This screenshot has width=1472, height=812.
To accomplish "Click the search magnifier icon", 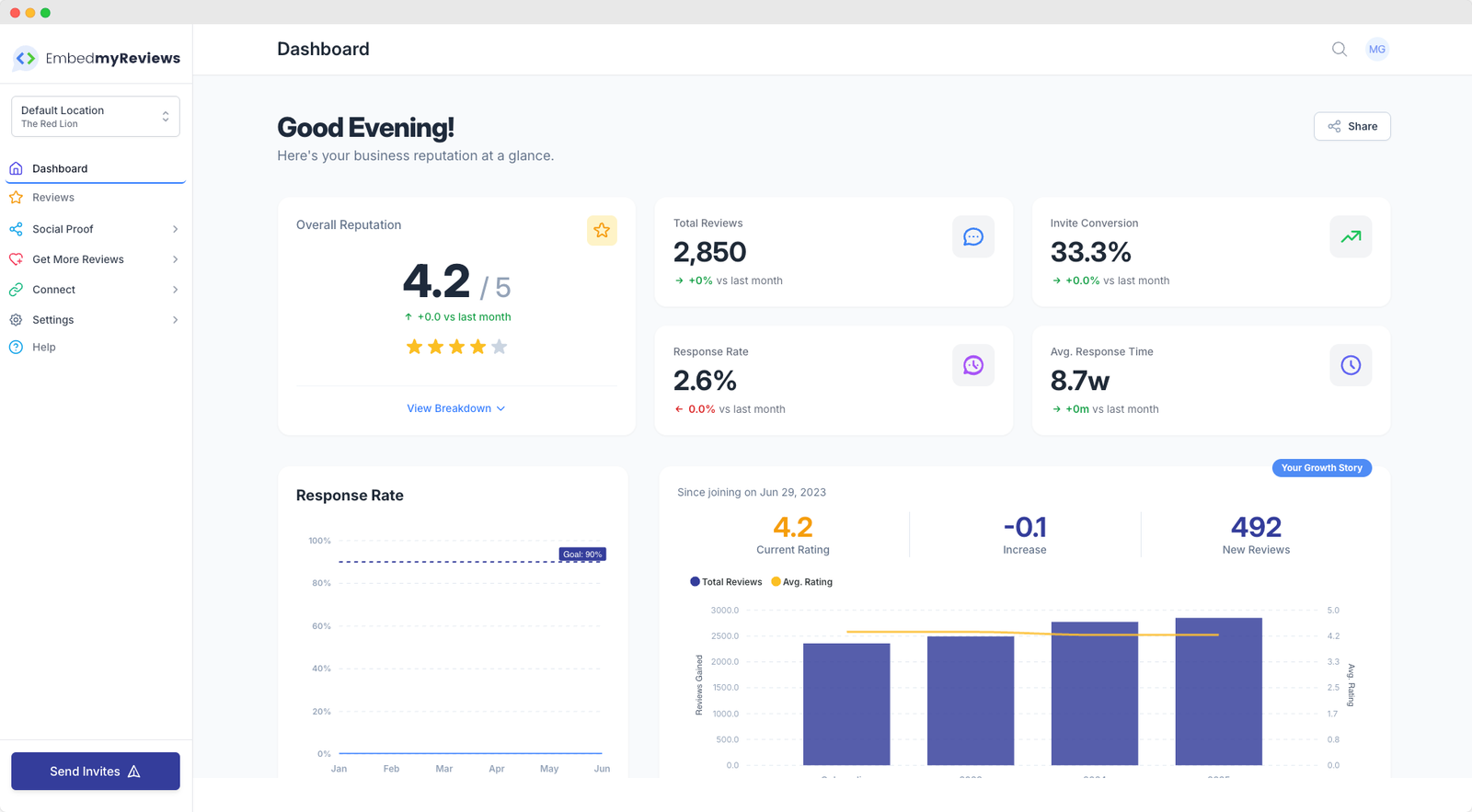I will pos(1340,50).
